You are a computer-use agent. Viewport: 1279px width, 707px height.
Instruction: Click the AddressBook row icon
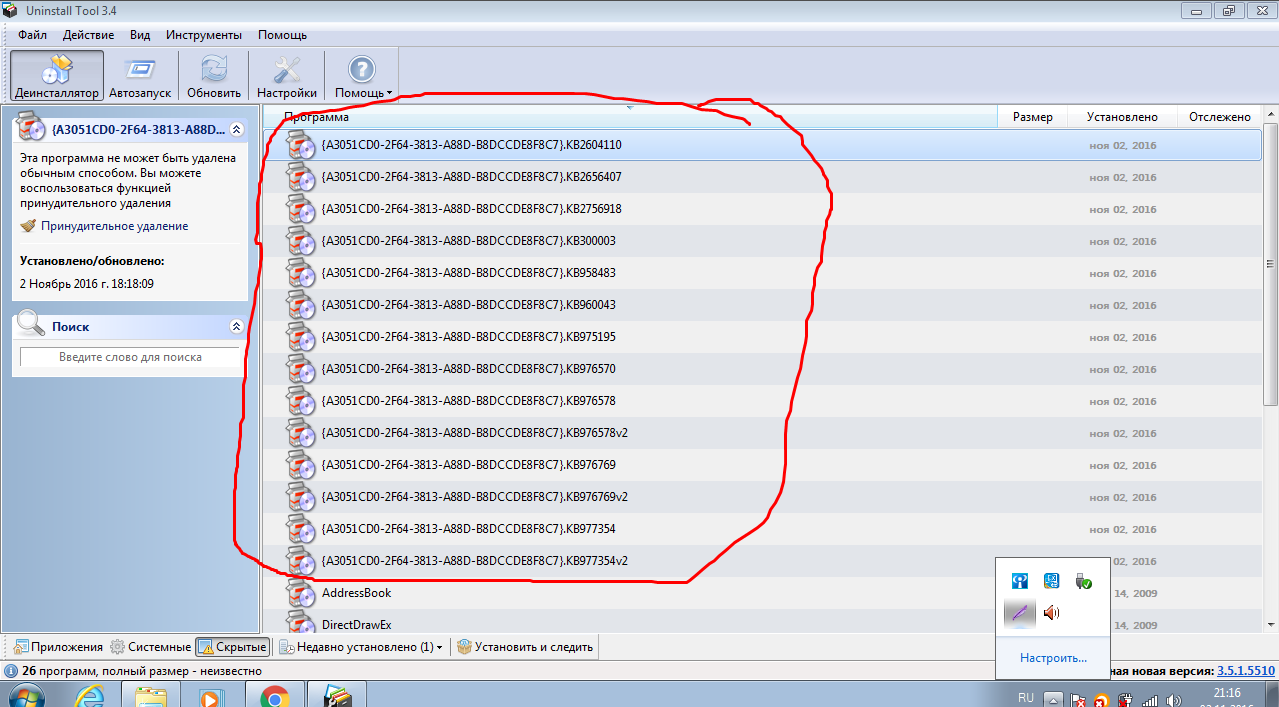(301, 593)
